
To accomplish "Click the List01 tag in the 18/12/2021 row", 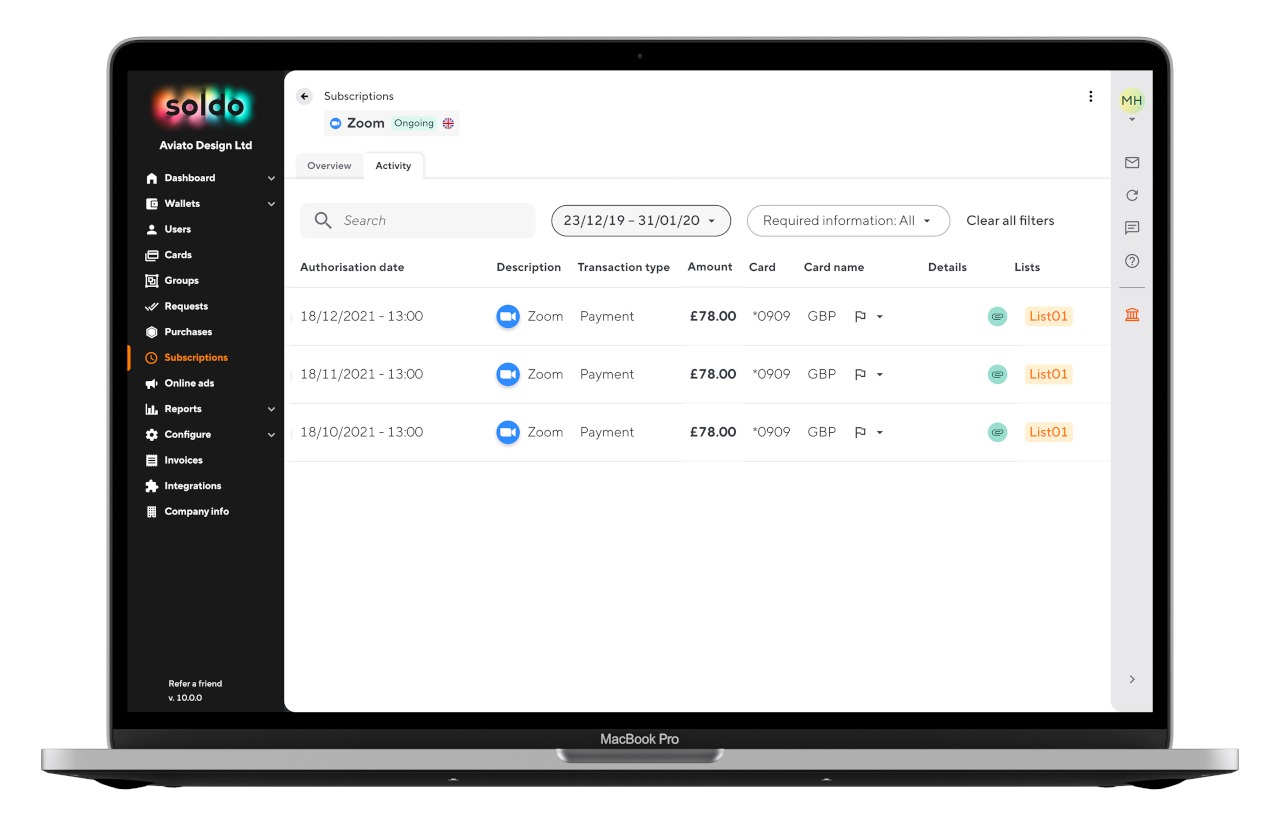I will (1048, 316).
